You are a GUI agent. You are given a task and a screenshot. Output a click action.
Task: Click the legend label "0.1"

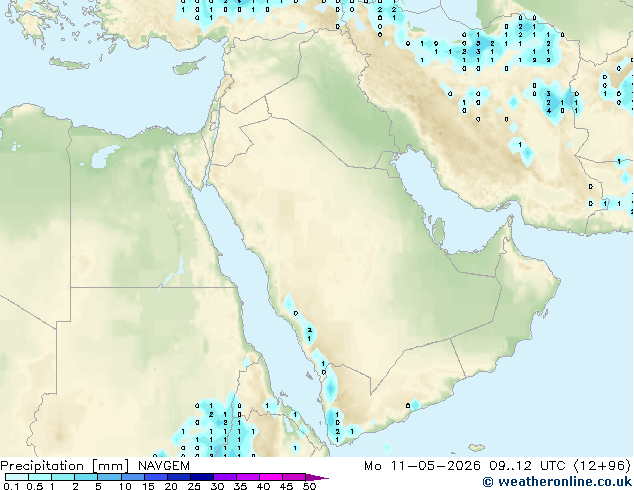pos(11,486)
